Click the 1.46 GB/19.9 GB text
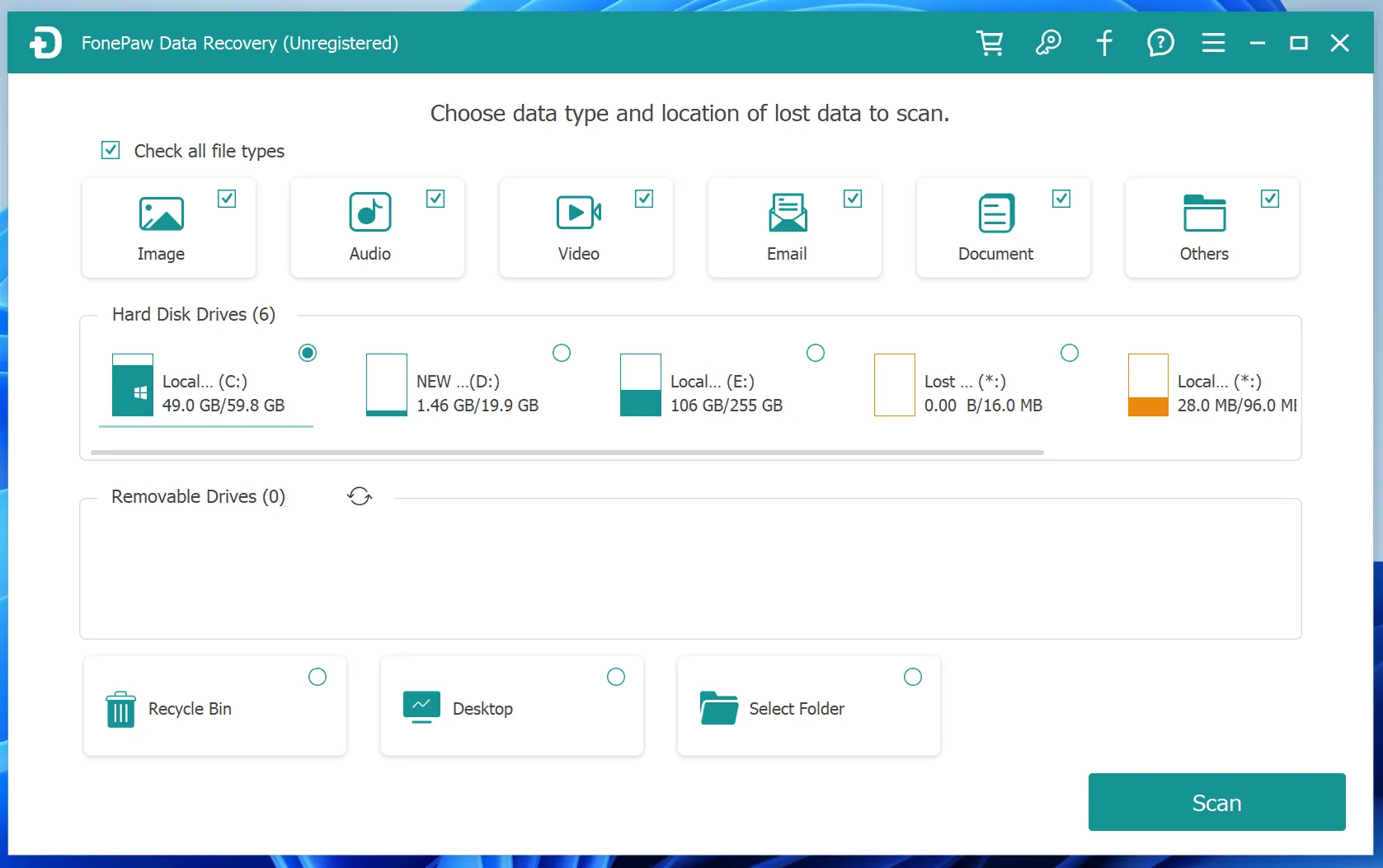This screenshot has height=868, width=1383. point(477,406)
